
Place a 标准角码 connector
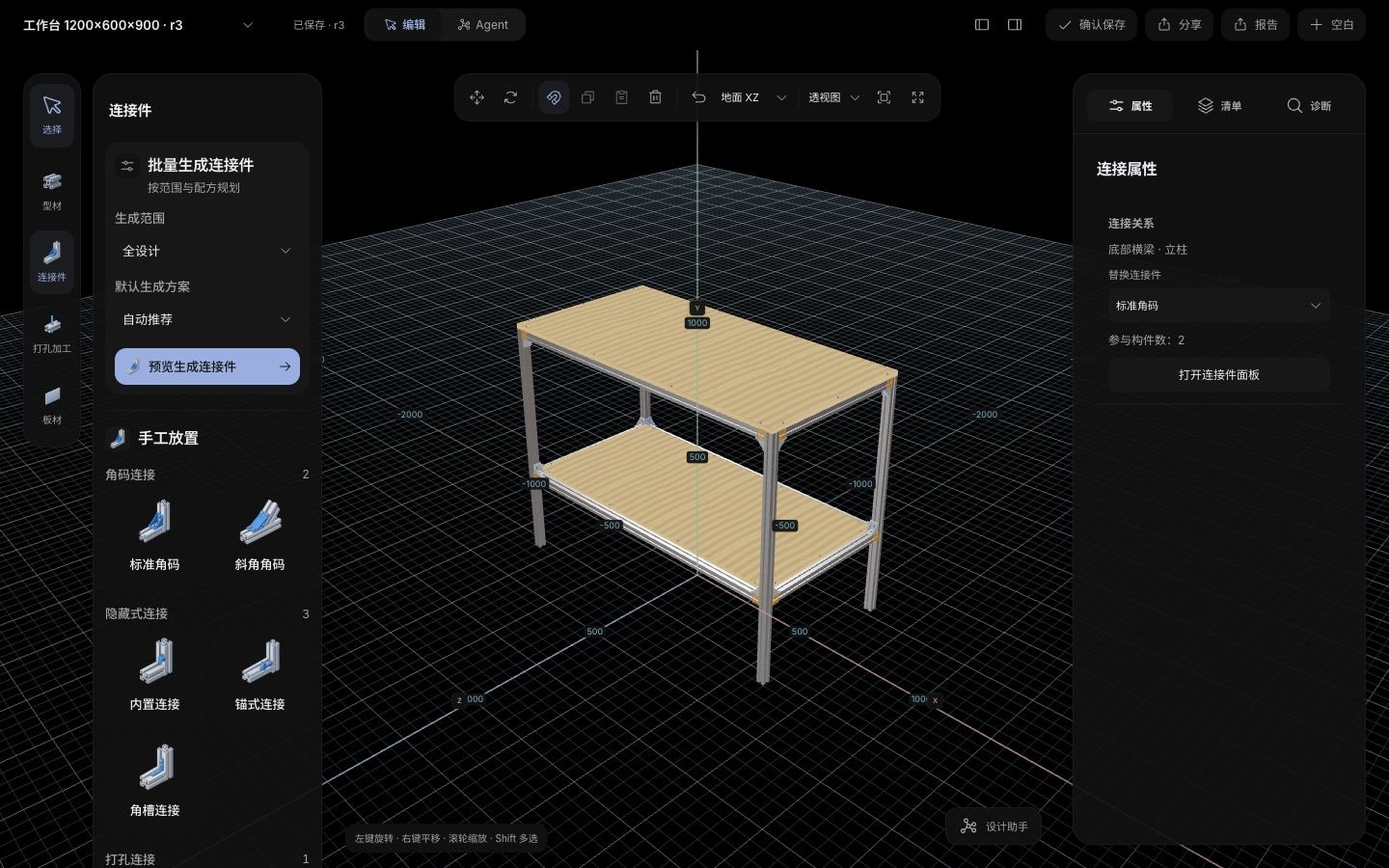[154, 533]
